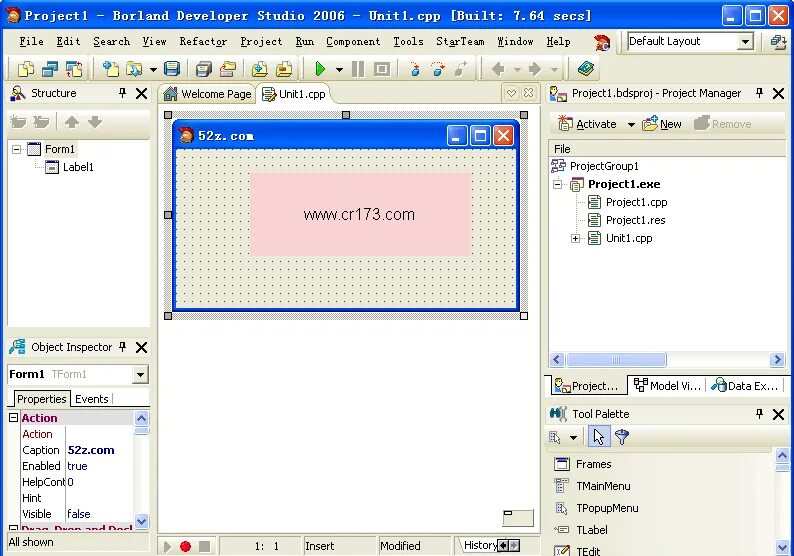Open the Tool Palette categories dropdown arrow

click(x=573, y=438)
